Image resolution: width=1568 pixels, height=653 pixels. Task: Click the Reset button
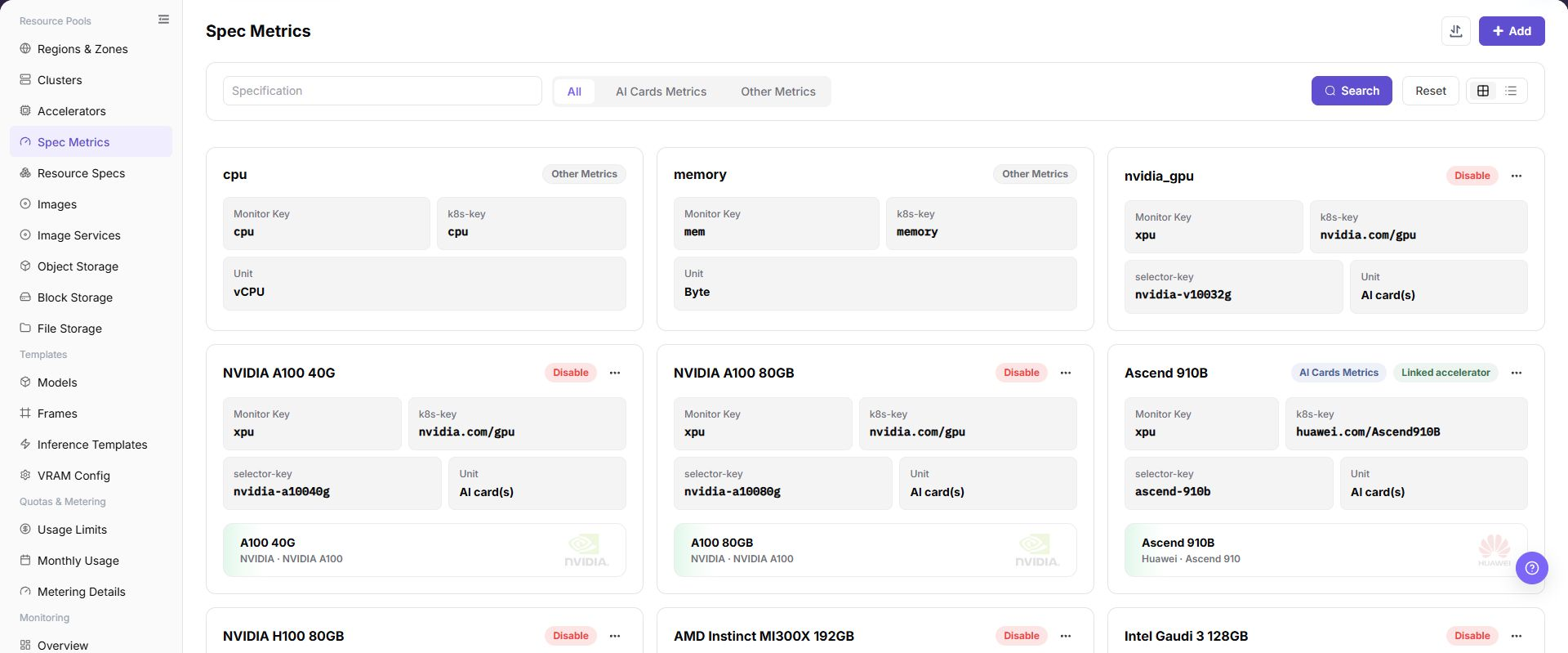point(1431,91)
